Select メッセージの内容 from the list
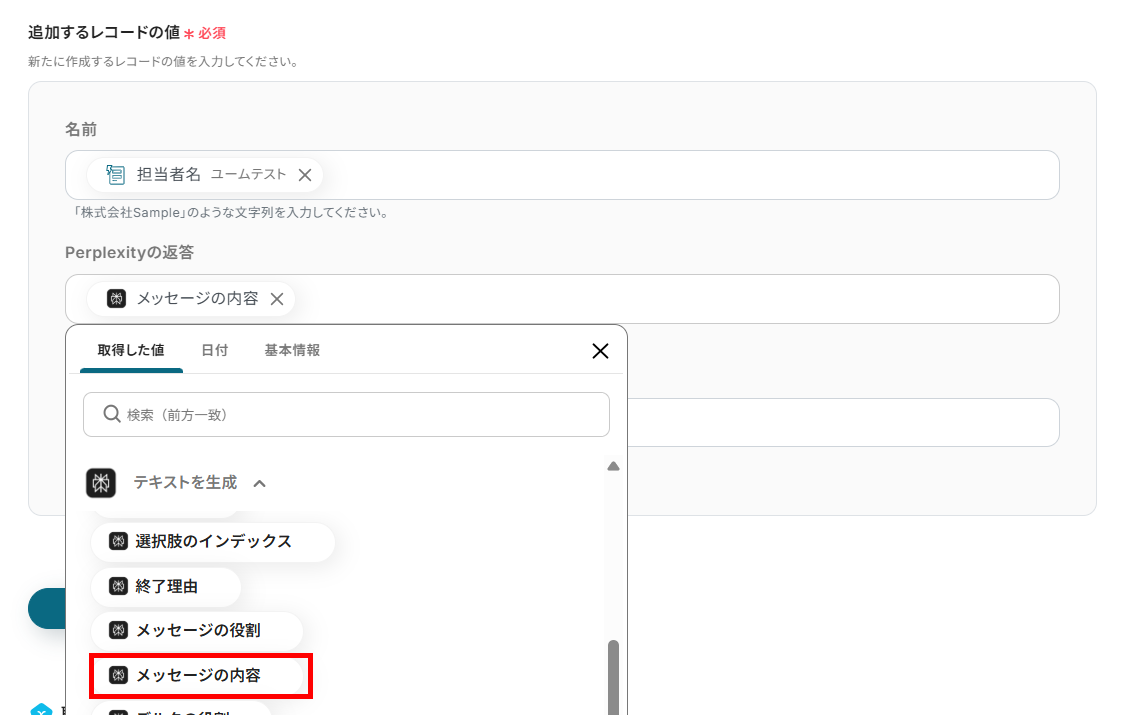Screen dimensions: 1127x715 click(200, 676)
